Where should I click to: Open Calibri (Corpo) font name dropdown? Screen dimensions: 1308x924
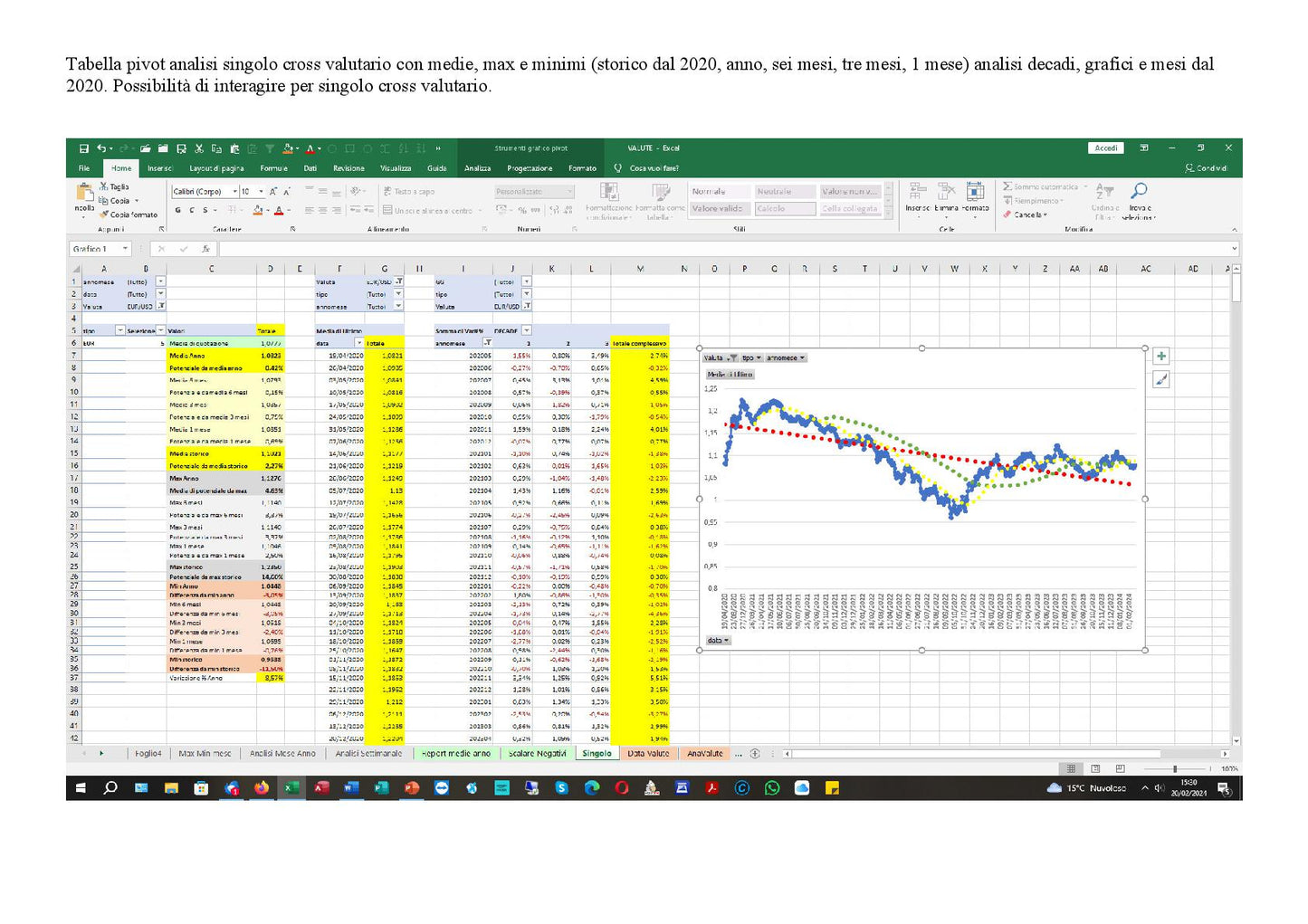click(234, 192)
